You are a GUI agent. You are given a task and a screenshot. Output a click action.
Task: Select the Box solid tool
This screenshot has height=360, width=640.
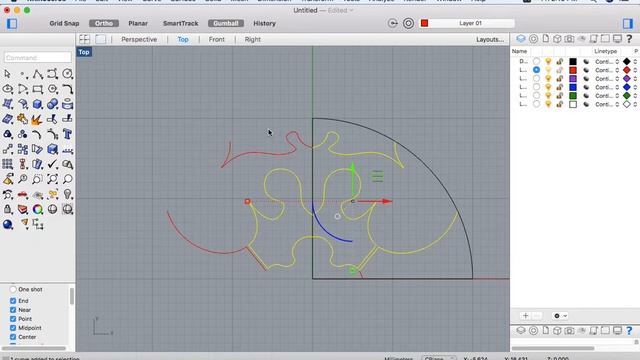[x=38, y=104]
